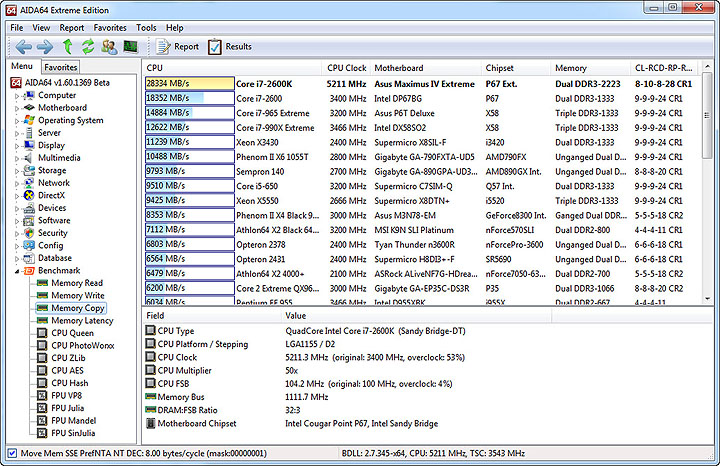Sort by the CPU Clock column header
This screenshot has width=720, height=466.
click(x=346, y=68)
